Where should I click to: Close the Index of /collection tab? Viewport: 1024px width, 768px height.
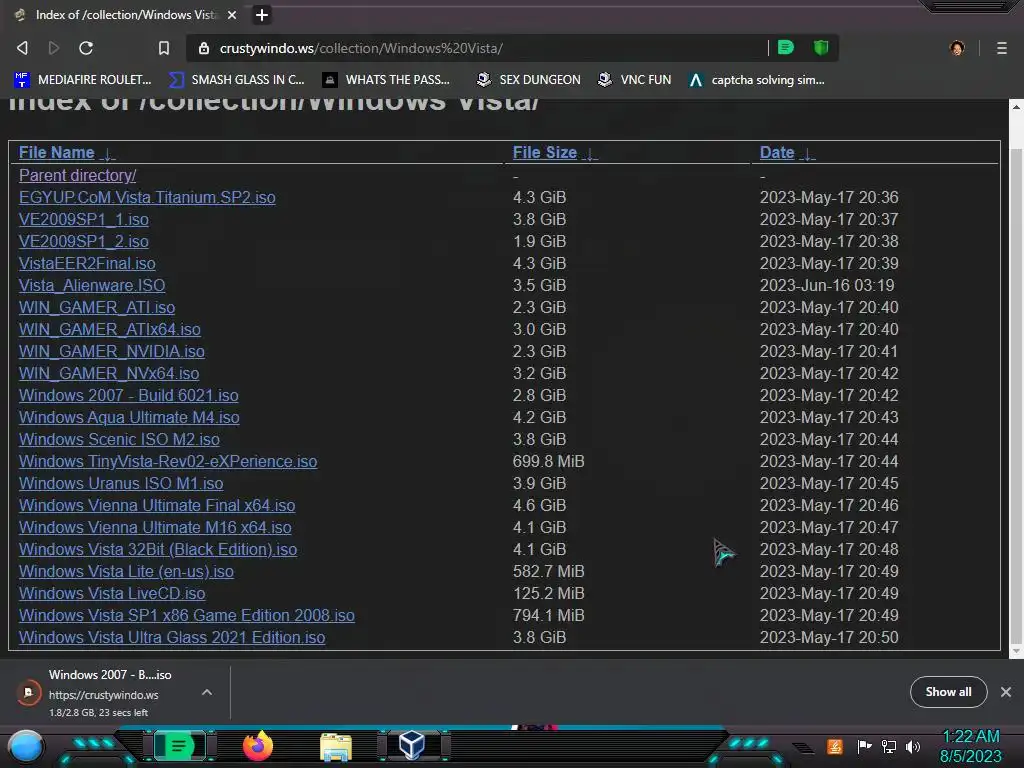[x=232, y=14]
